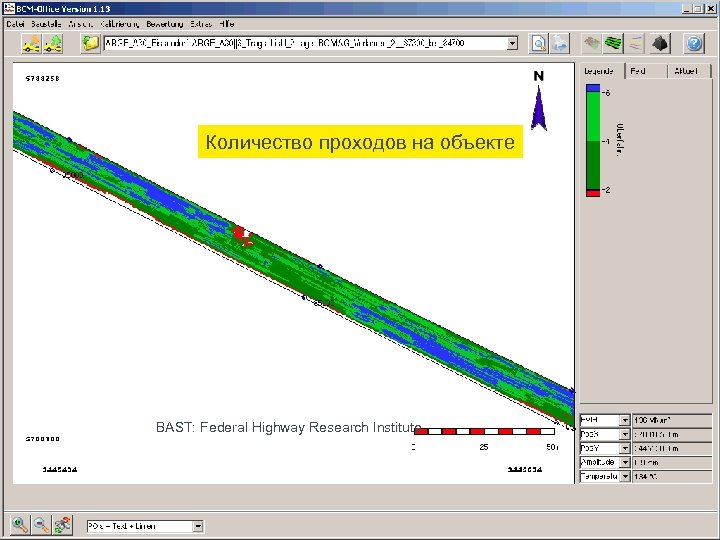Open the PosX parameter dropdown
This screenshot has width=720, height=540.
pos(624,434)
